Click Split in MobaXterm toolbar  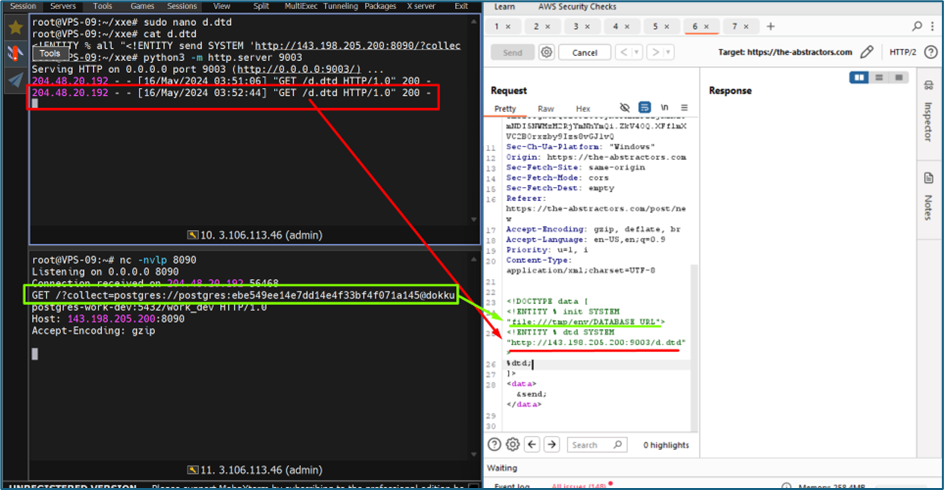[x=261, y=6]
